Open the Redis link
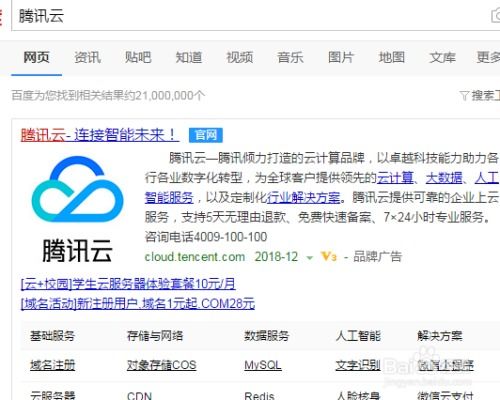This screenshot has height=400, width=500. click(259, 395)
